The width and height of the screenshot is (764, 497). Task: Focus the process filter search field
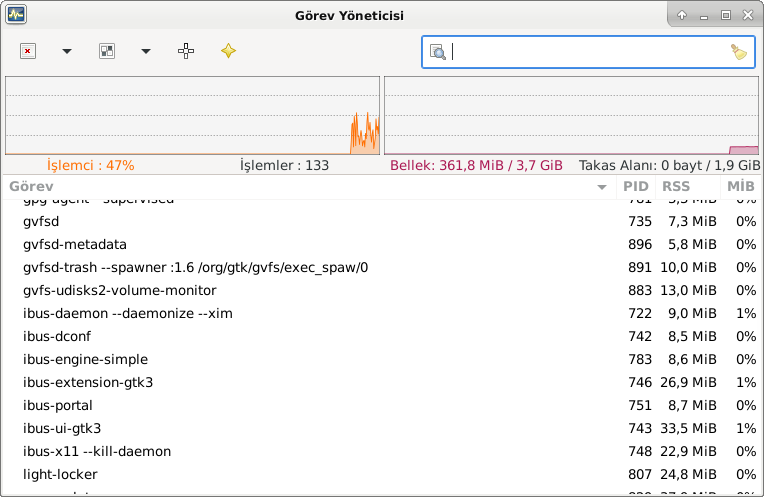pyautogui.click(x=588, y=52)
